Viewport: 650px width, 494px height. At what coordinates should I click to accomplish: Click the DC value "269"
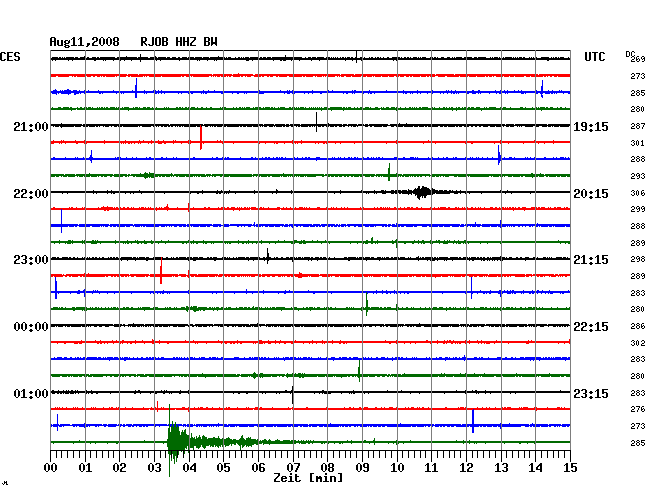click(638, 59)
